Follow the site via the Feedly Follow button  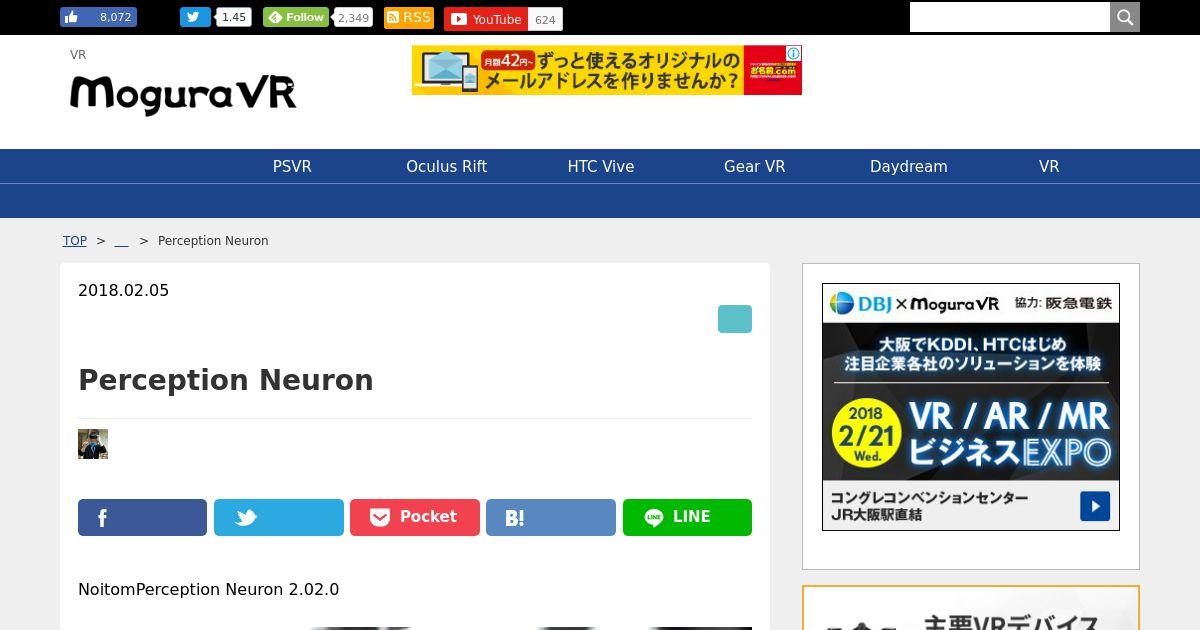[x=296, y=17]
